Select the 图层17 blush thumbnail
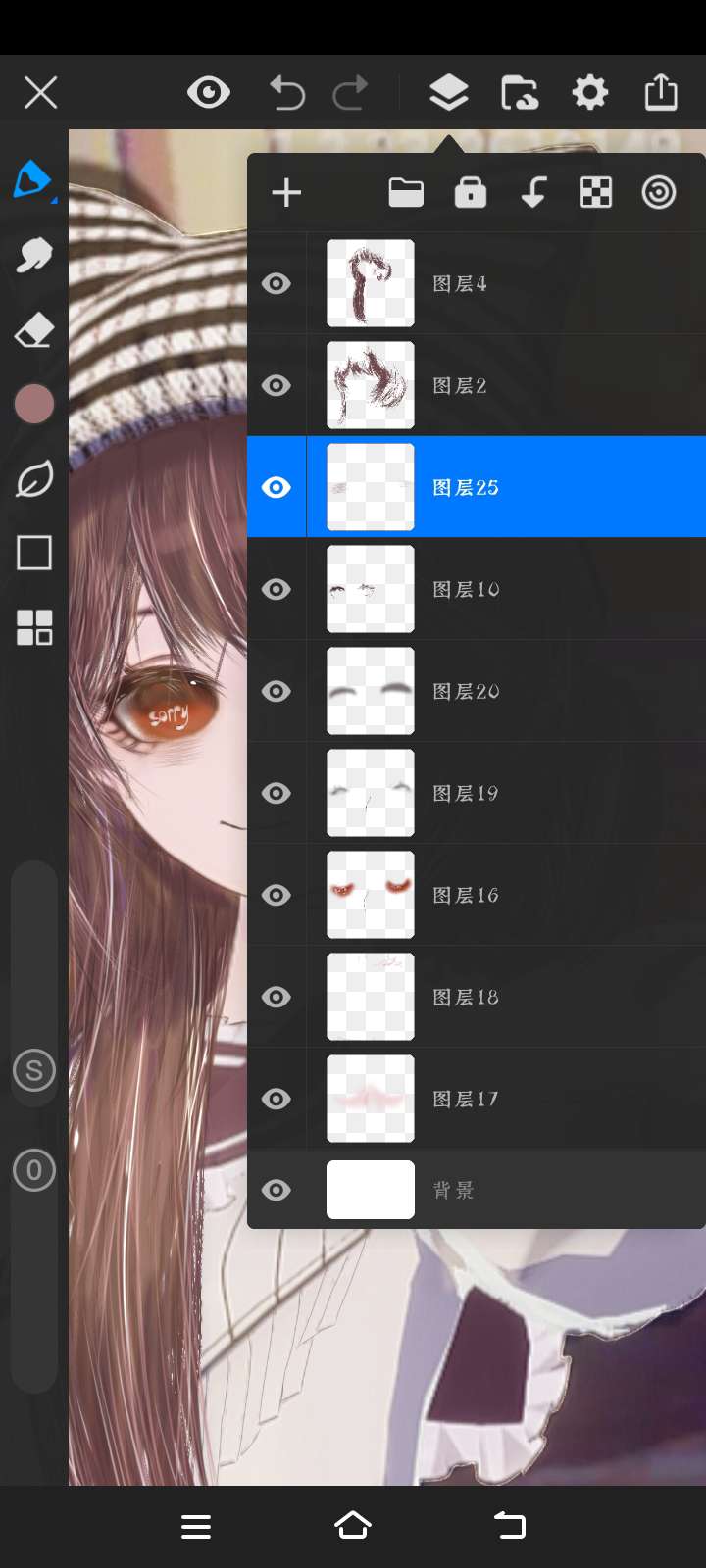 (x=371, y=1099)
